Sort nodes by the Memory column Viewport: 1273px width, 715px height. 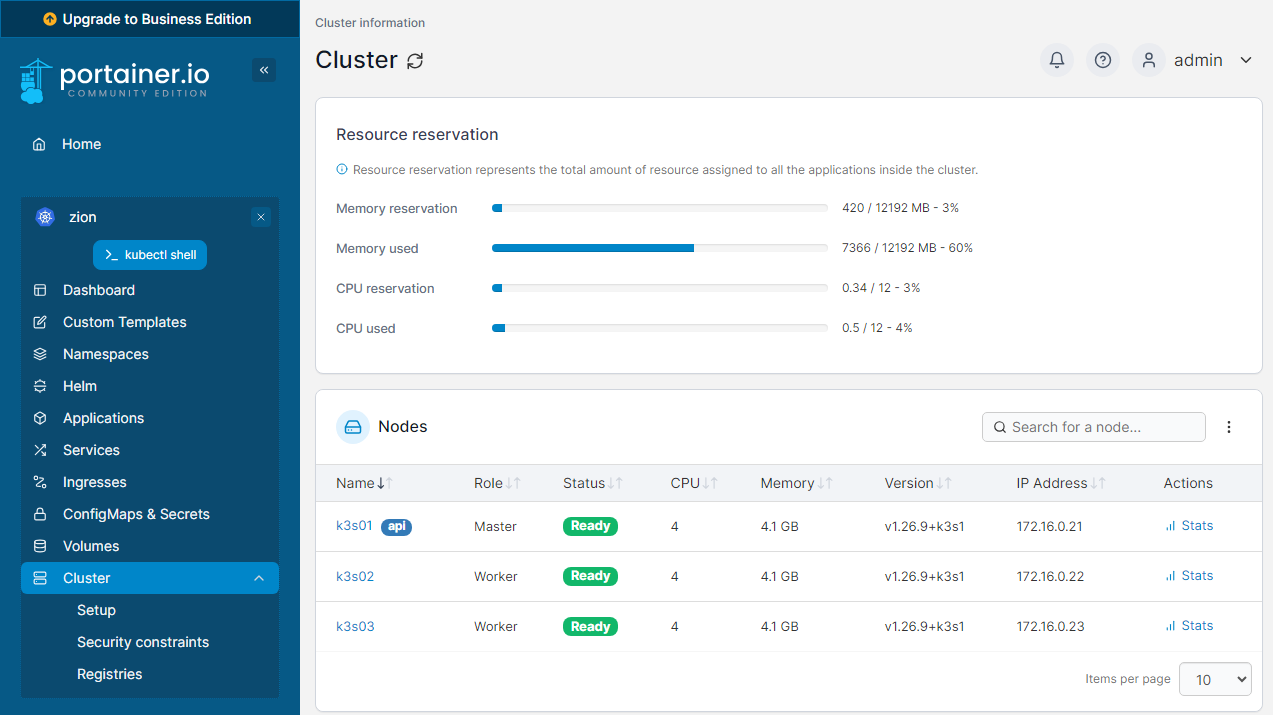(797, 483)
